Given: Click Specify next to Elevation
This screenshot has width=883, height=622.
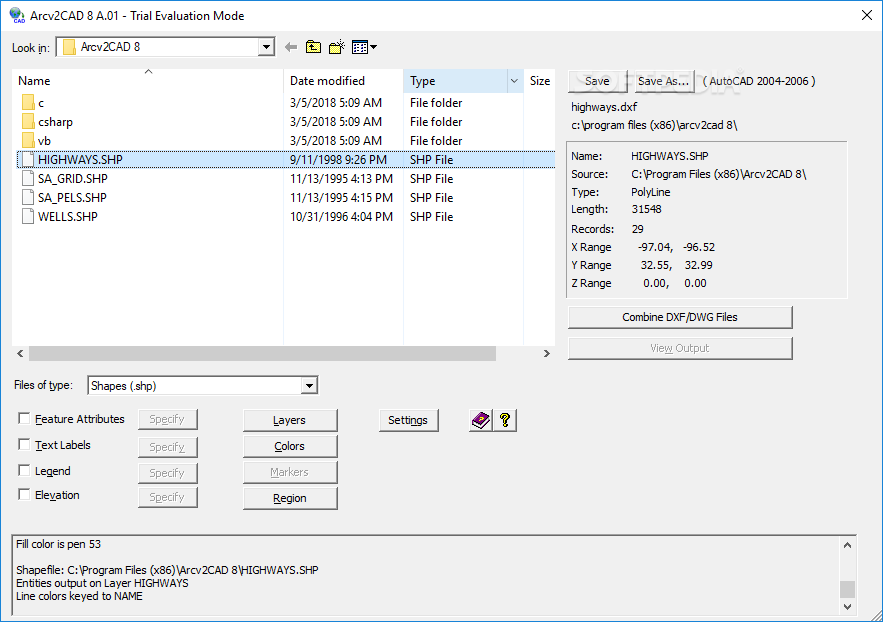Looking at the screenshot, I should [167, 497].
